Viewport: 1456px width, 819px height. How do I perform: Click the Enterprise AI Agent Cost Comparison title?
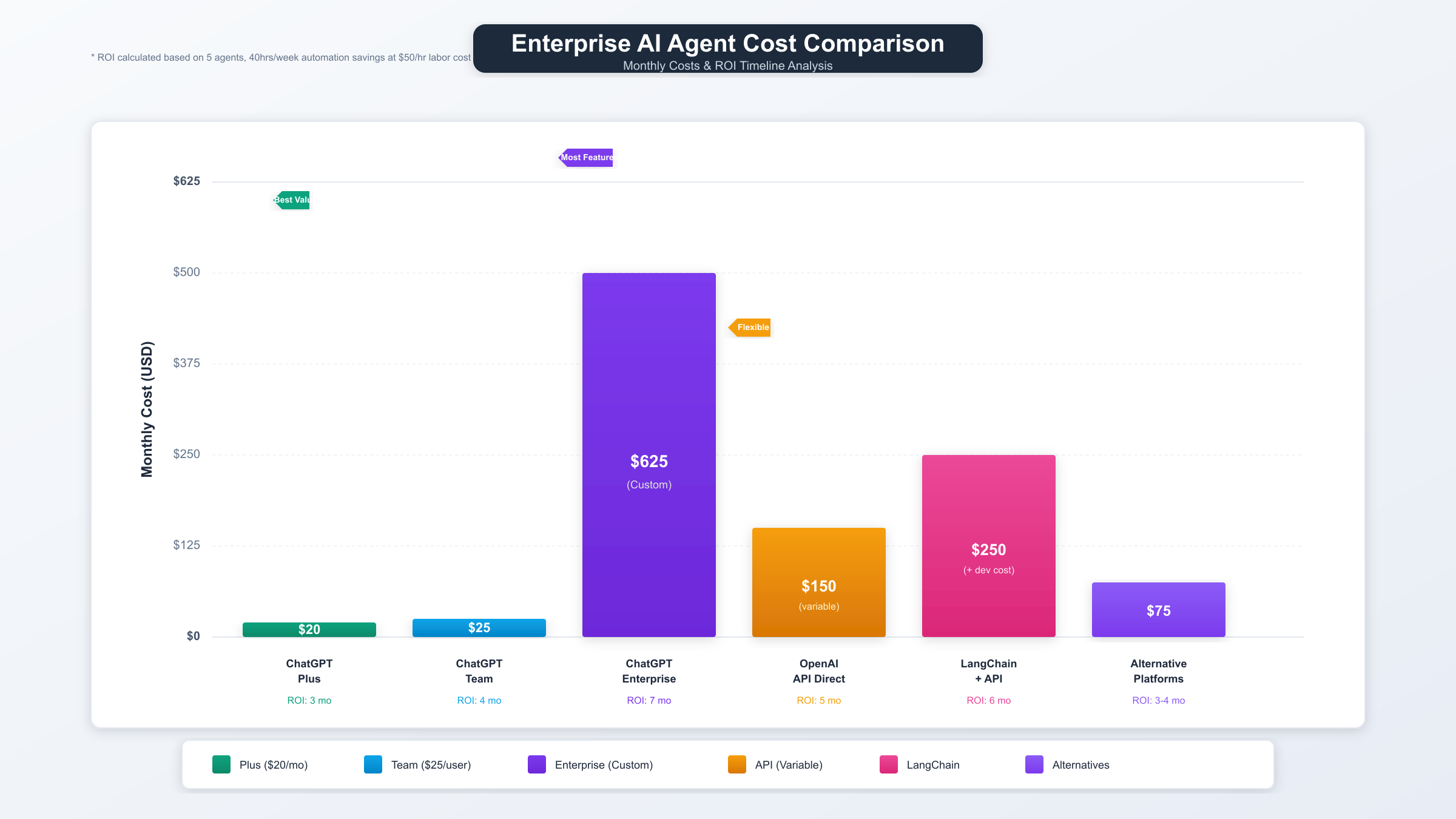(728, 44)
